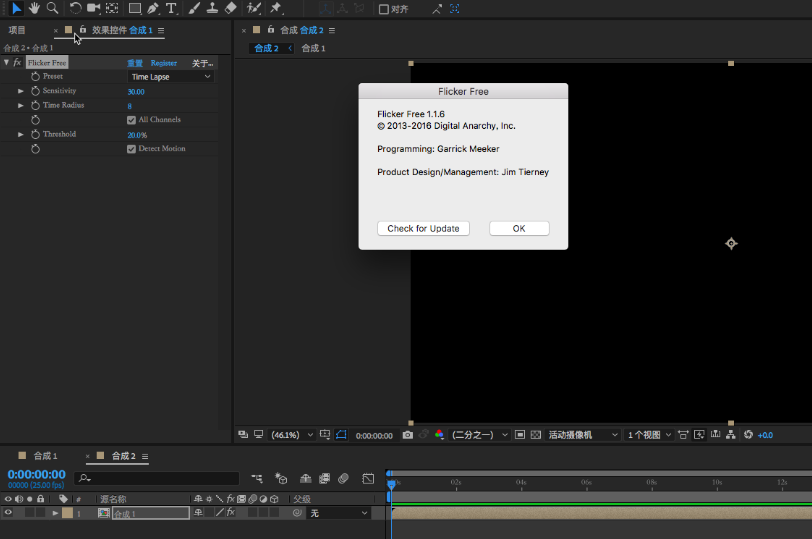This screenshot has height=539, width=812.
Task: Select the Roto Brush tool
Action: coord(254,8)
